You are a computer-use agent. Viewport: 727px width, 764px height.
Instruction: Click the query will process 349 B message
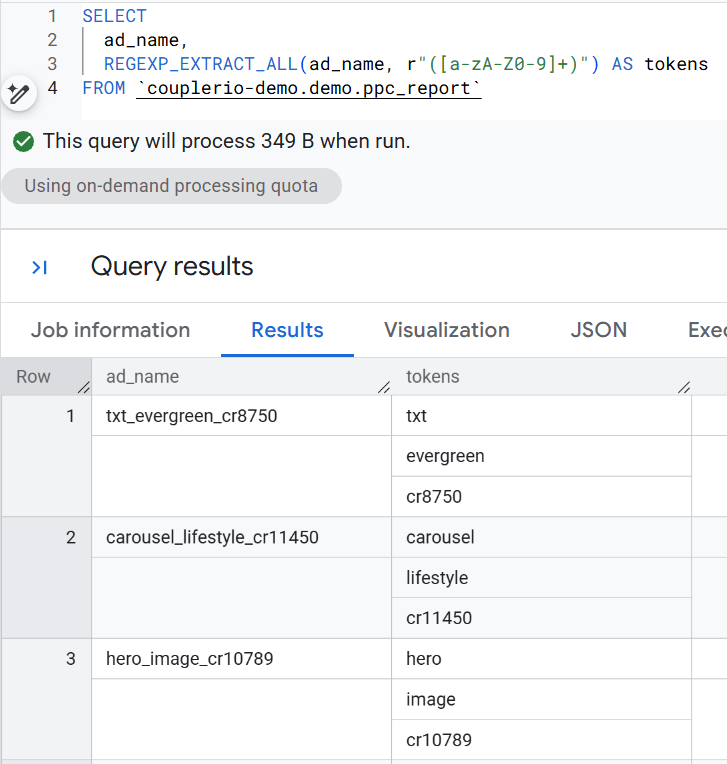227,141
